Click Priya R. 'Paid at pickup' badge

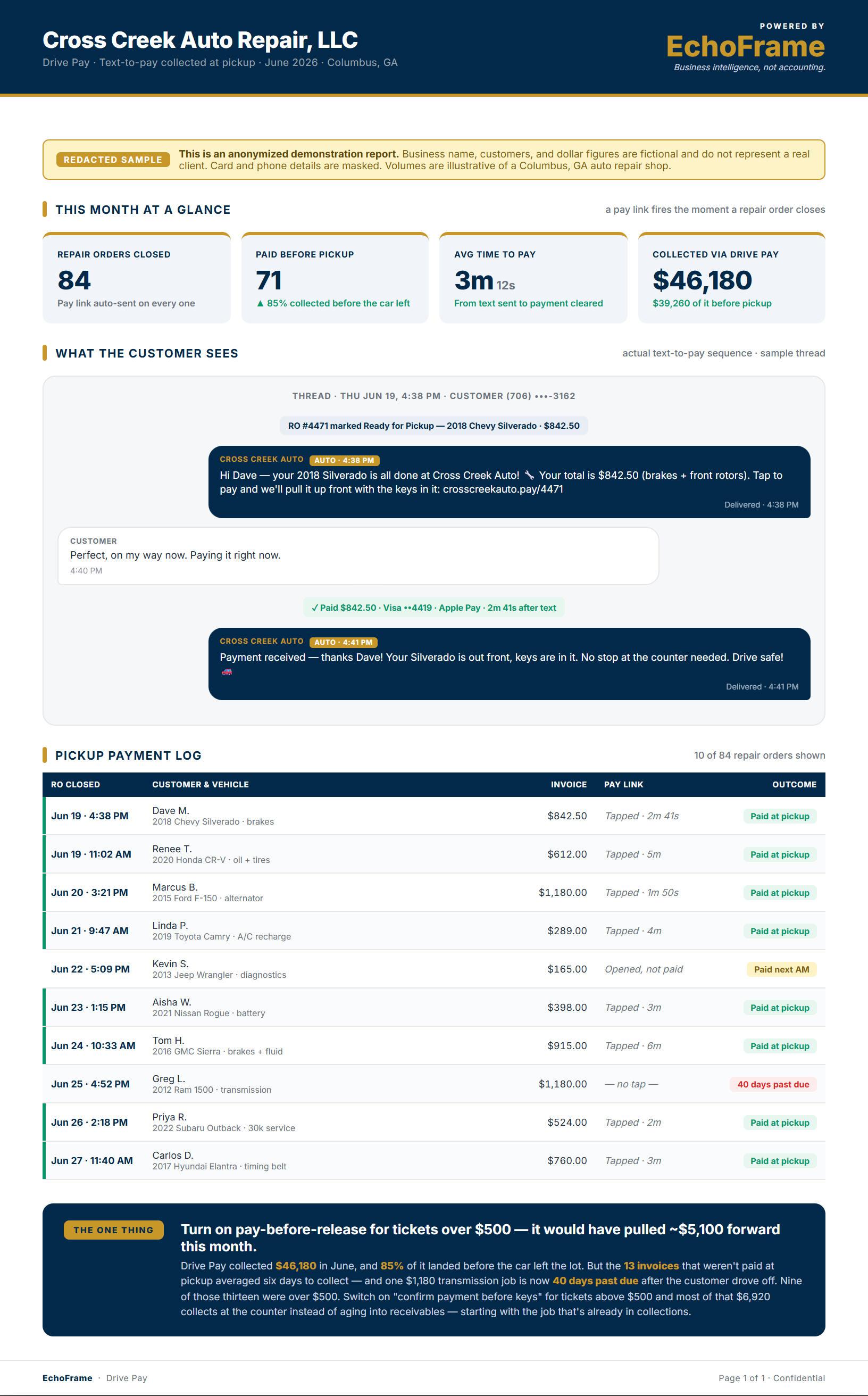[780, 1123]
